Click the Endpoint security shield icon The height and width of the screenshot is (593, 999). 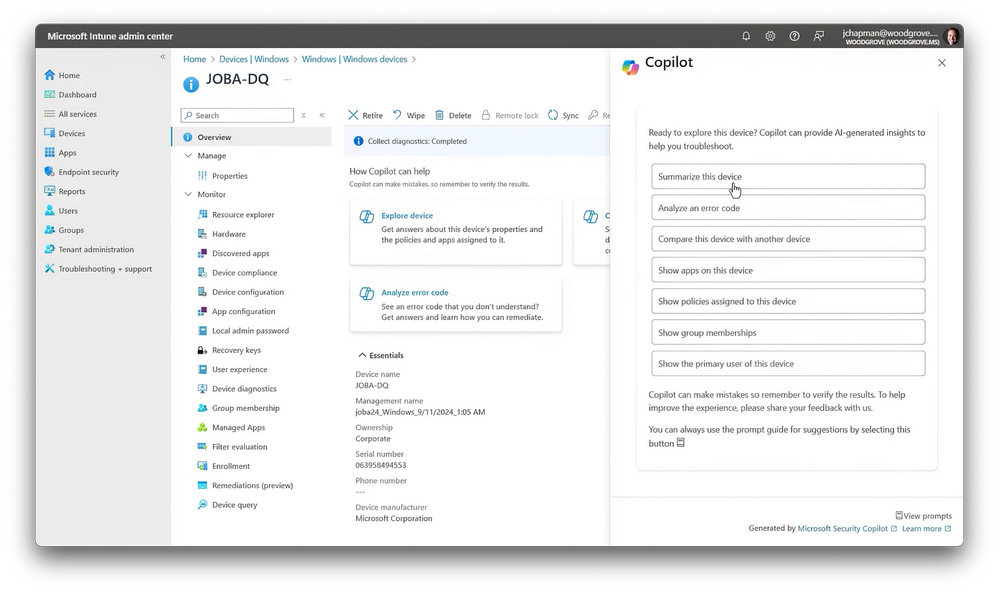point(50,172)
